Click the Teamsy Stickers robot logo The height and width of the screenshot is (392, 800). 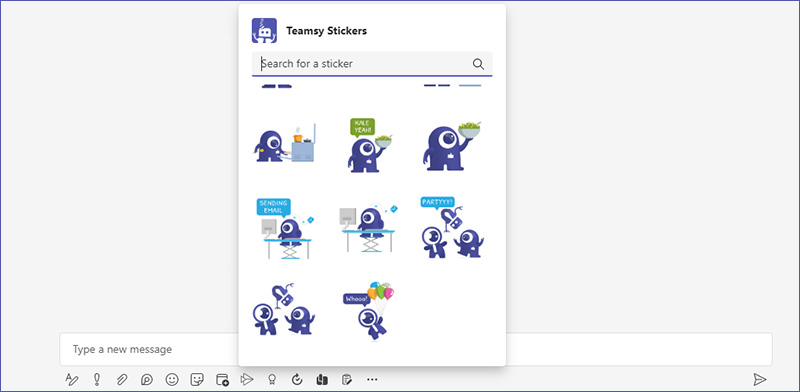[264, 31]
